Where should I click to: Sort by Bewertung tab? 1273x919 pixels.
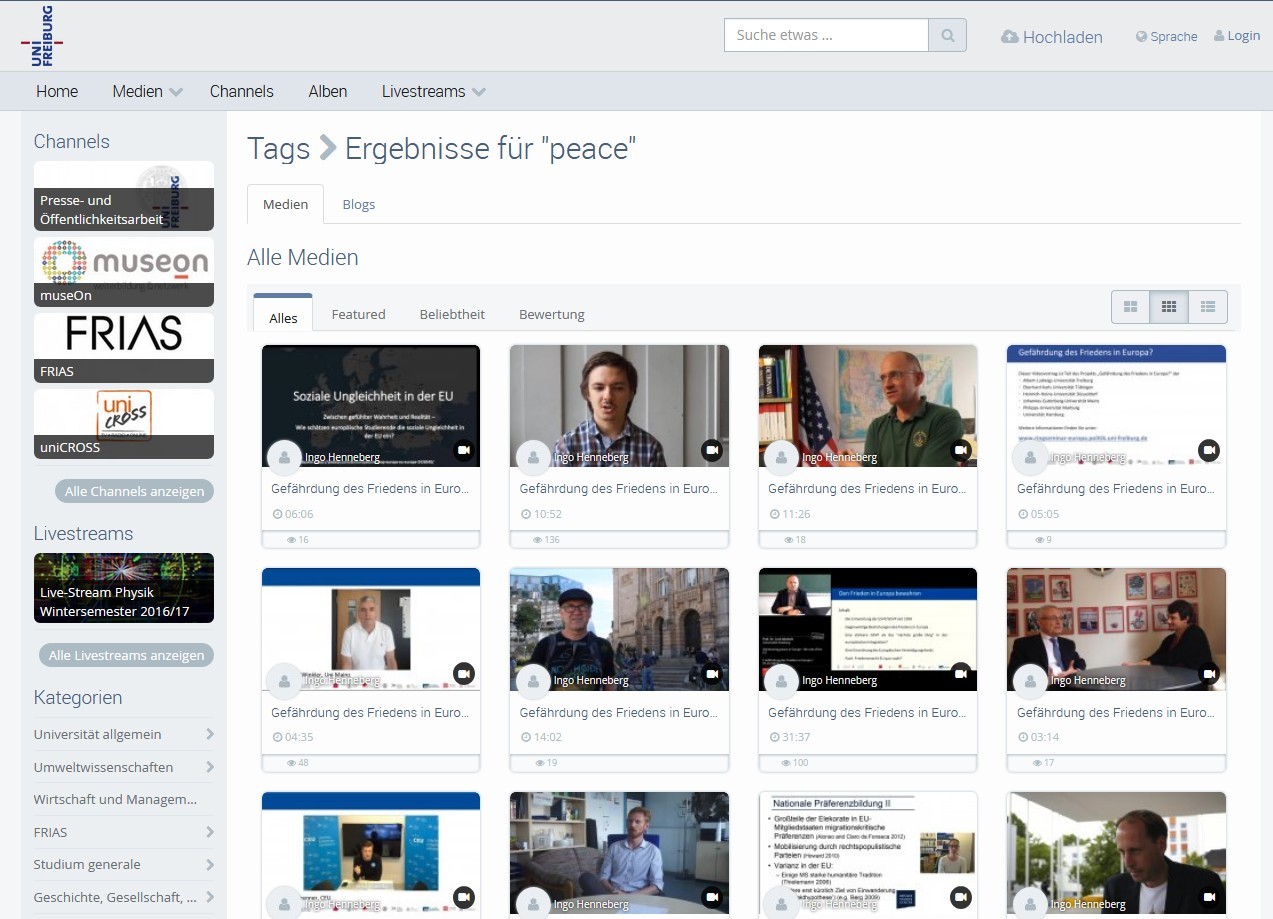pyautogui.click(x=552, y=314)
